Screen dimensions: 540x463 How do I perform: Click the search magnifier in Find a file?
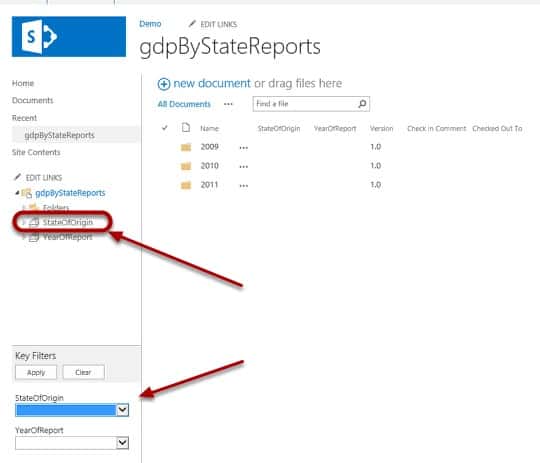pyautogui.click(x=362, y=104)
